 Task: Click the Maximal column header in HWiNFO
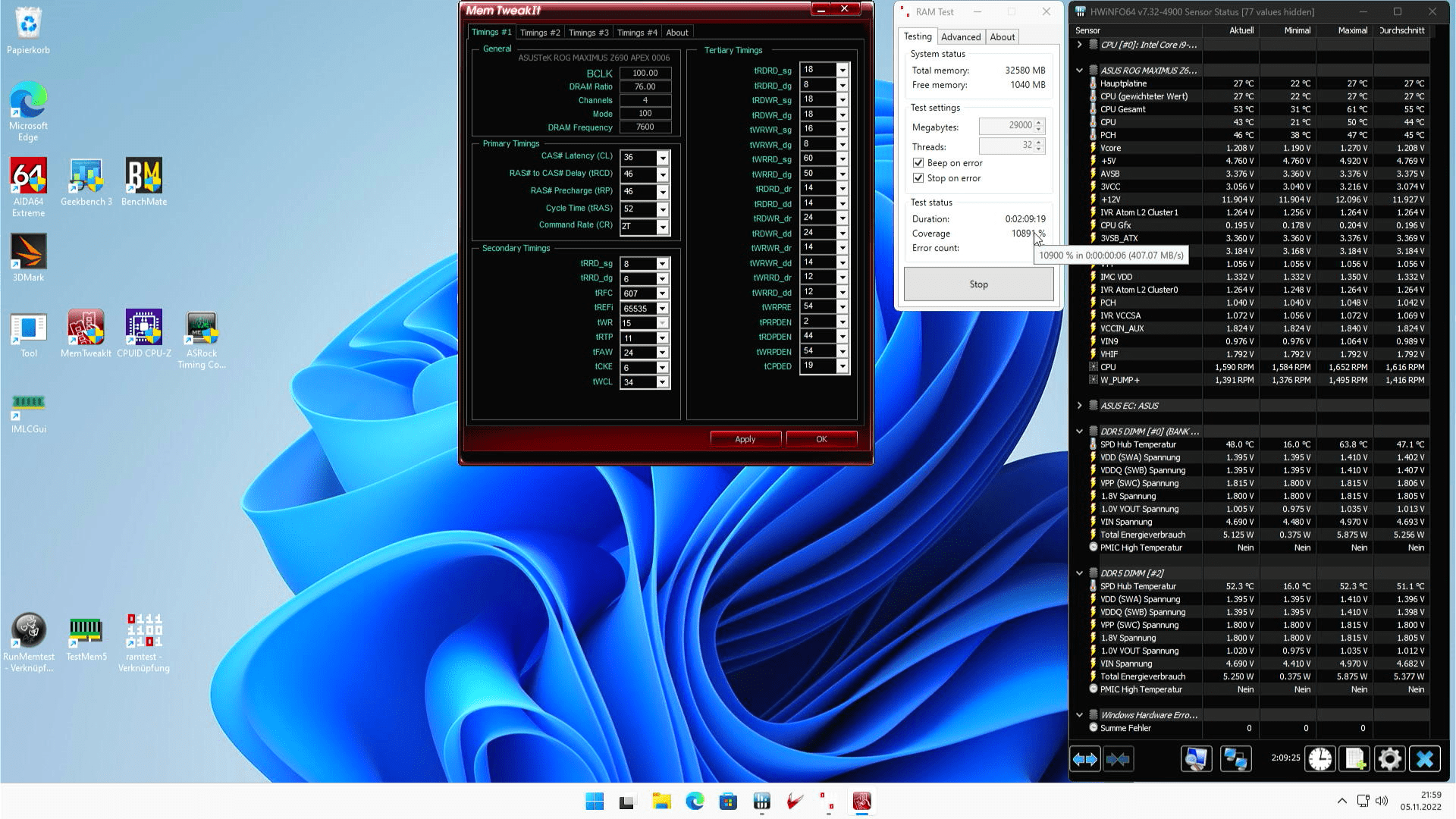point(1345,30)
